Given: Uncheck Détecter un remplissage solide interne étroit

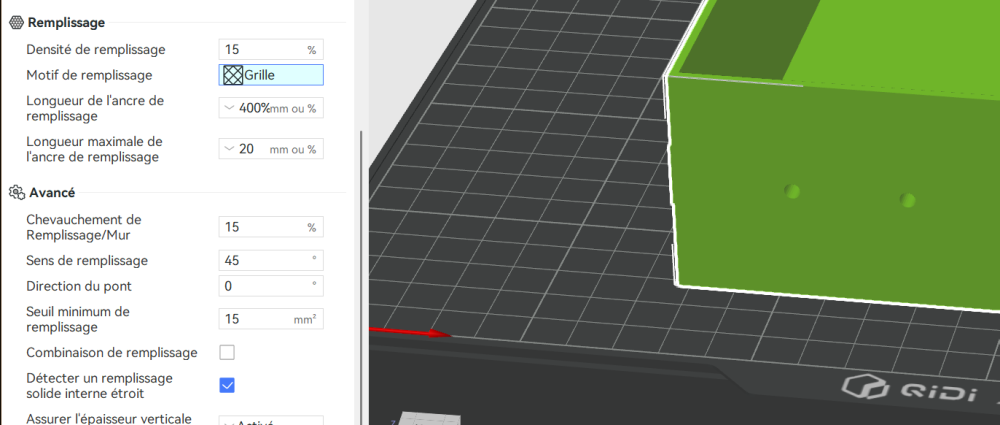Looking at the screenshot, I should [227, 385].
